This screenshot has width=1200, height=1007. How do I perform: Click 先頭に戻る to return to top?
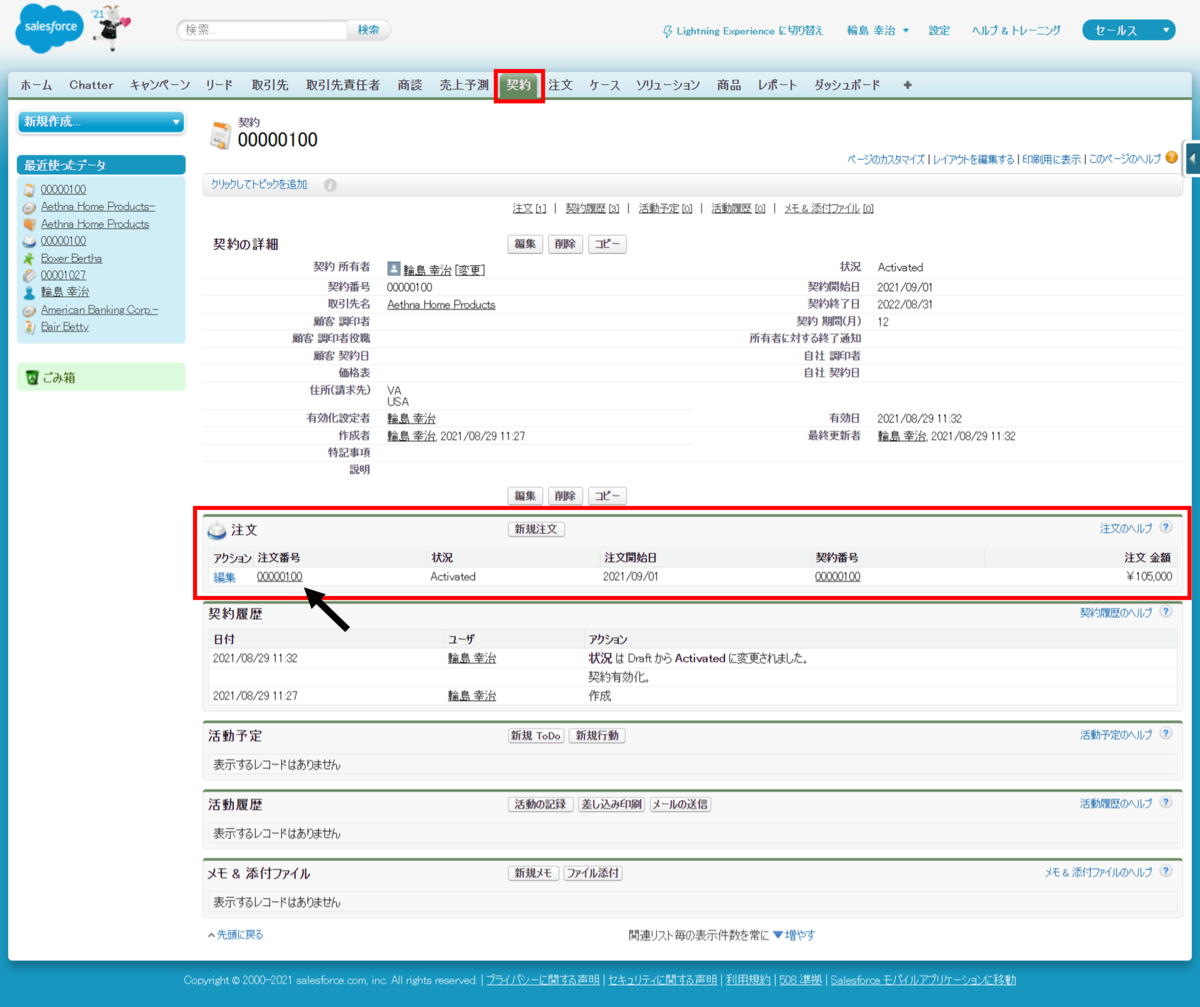[x=235, y=934]
